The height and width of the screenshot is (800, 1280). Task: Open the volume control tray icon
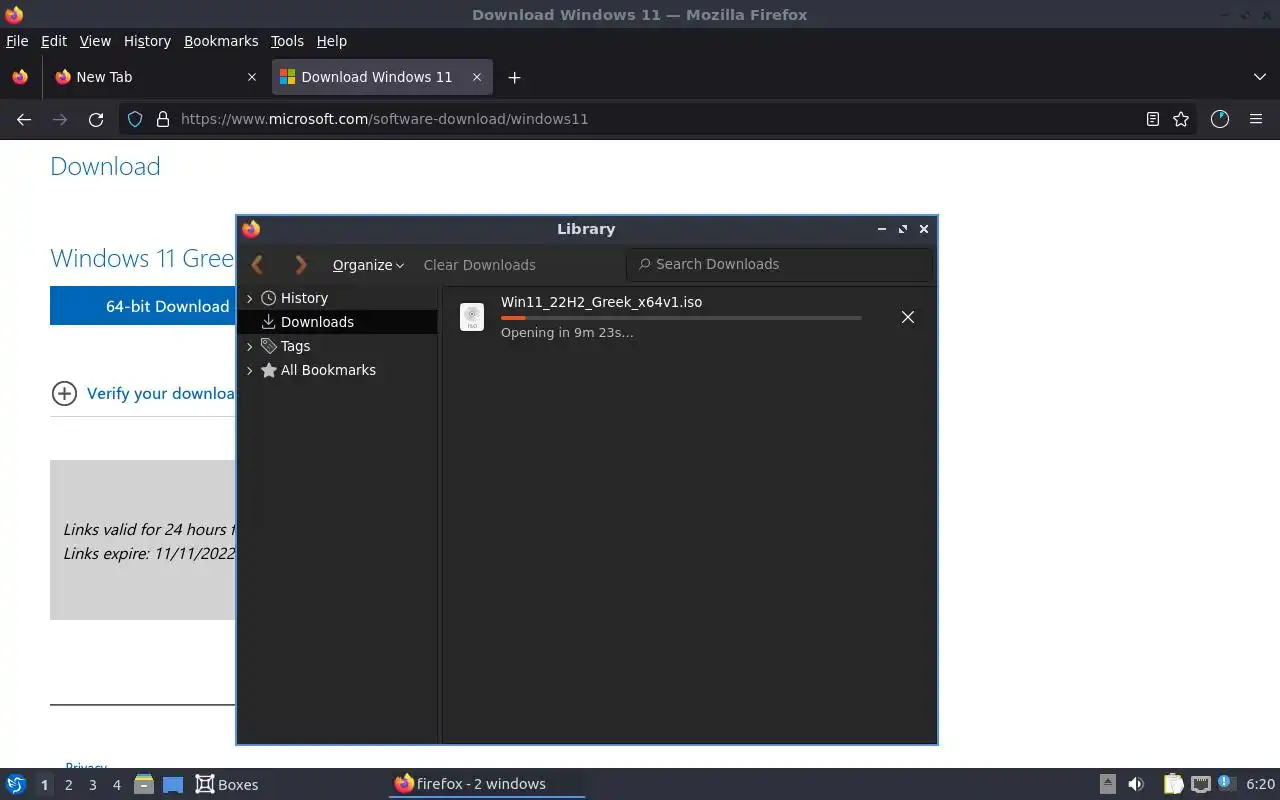(1135, 784)
